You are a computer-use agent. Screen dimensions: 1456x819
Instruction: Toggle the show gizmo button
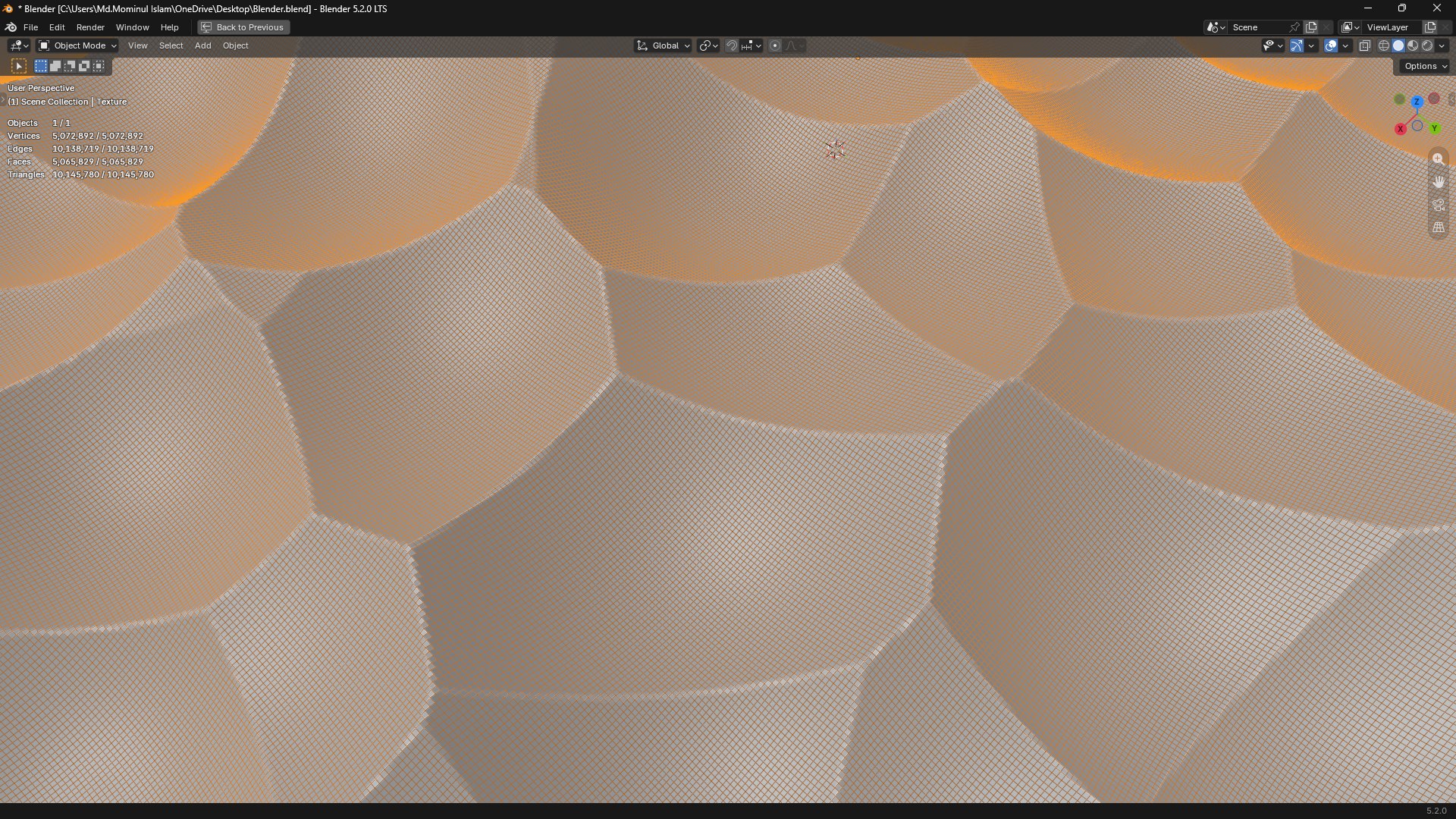(1297, 45)
